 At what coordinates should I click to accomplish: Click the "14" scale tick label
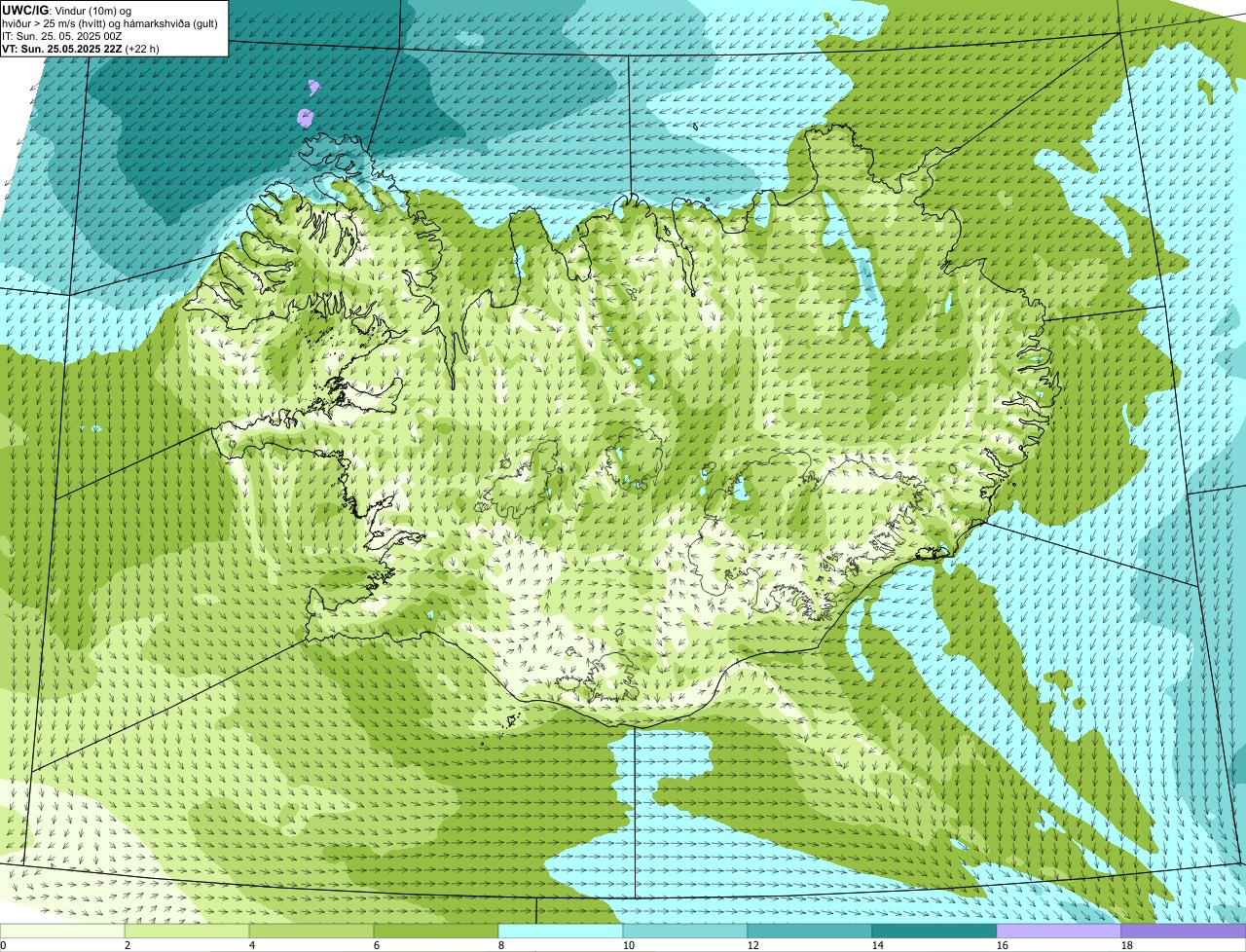pos(878,945)
